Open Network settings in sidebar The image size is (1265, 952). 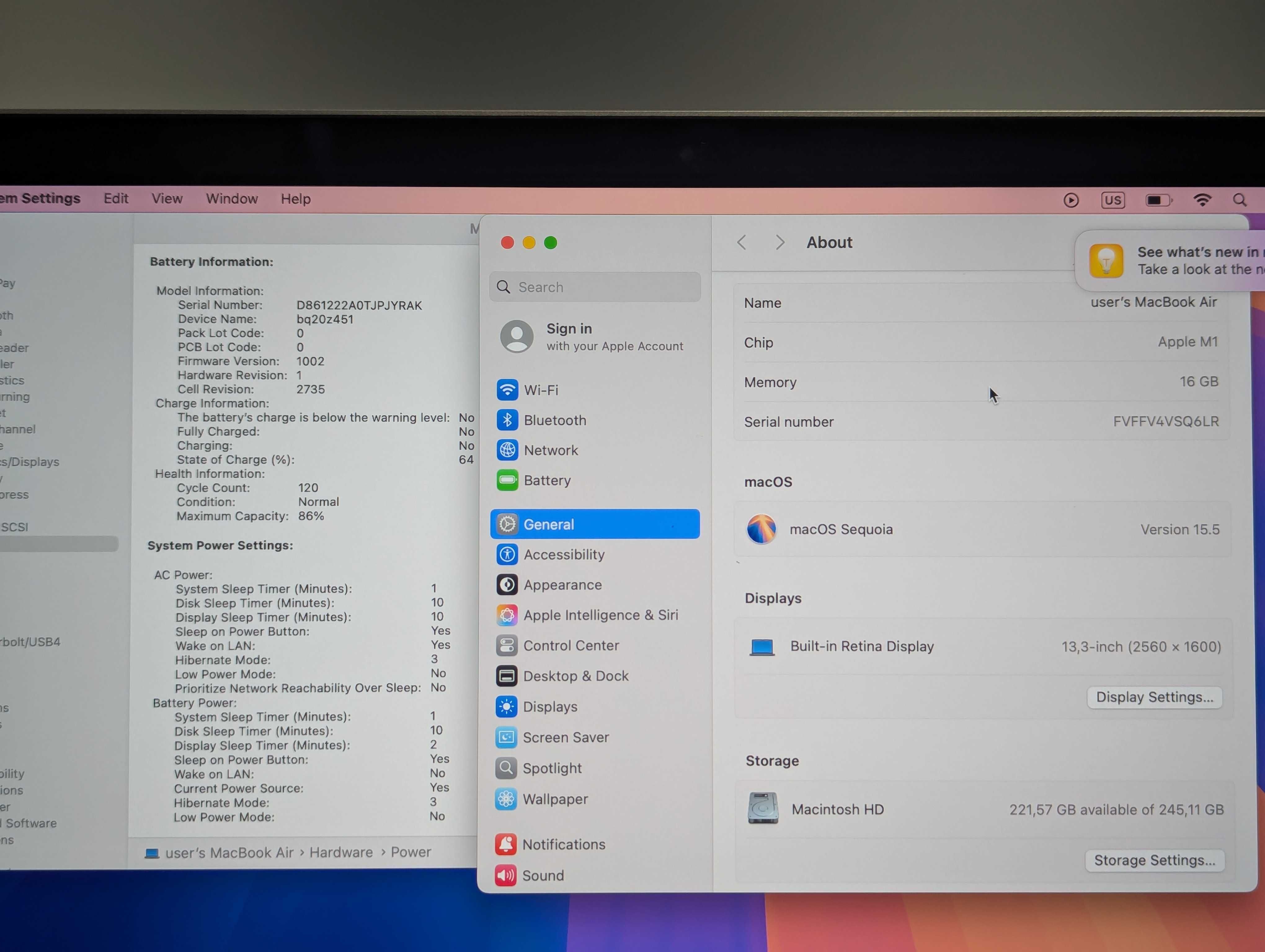point(595,450)
